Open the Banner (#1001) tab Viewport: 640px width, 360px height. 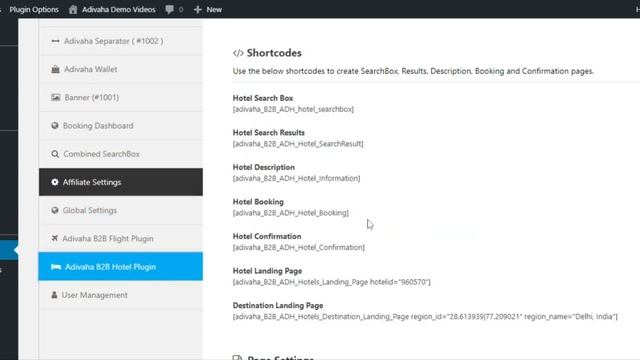point(121,97)
